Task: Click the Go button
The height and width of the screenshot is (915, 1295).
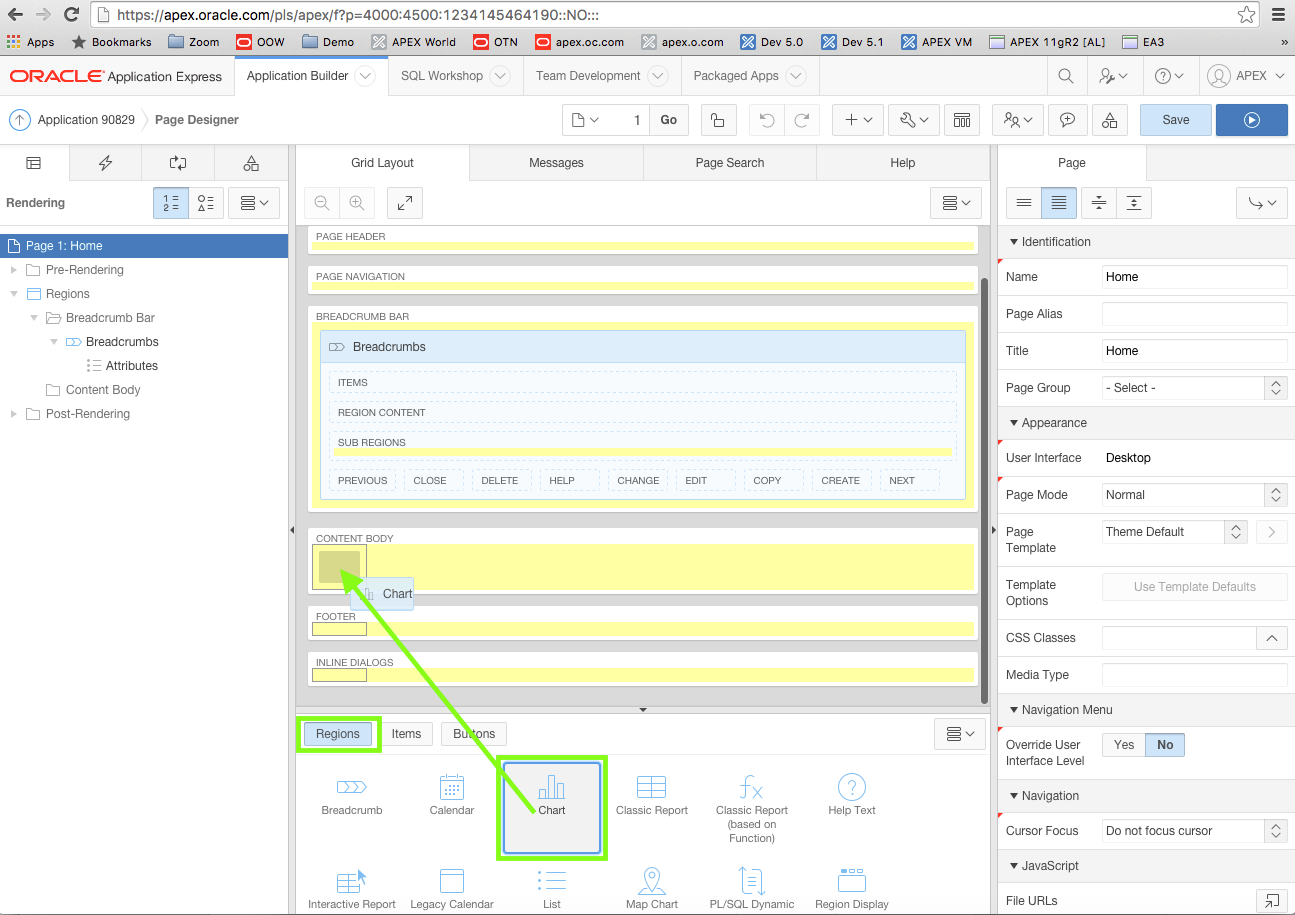Action: (x=669, y=120)
